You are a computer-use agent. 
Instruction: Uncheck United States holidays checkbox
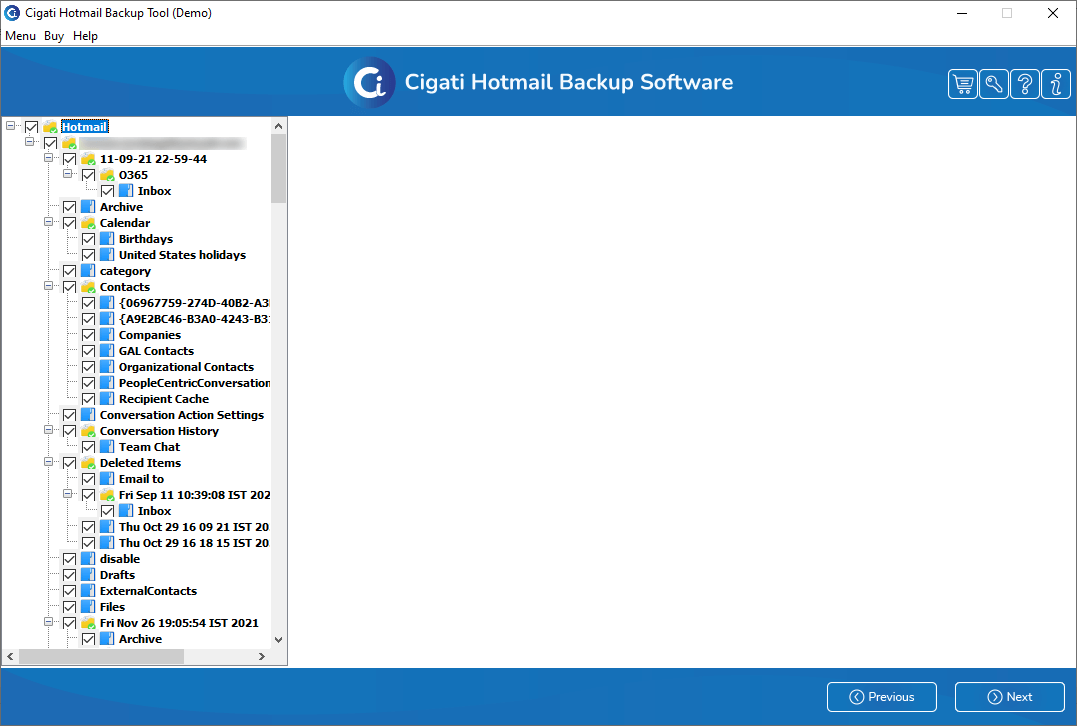(89, 255)
